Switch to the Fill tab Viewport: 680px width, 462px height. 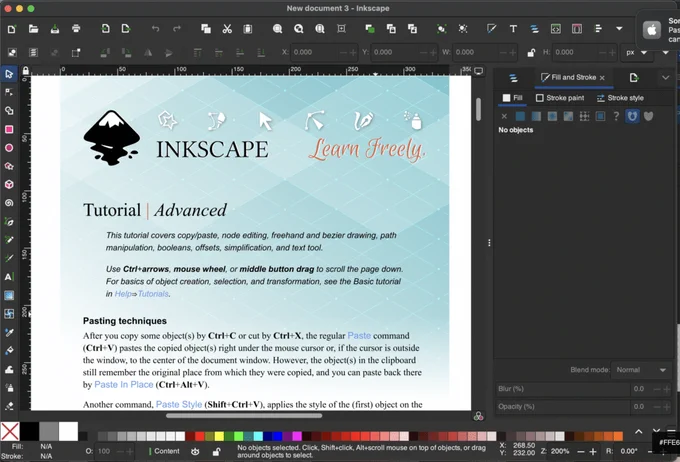513,98
